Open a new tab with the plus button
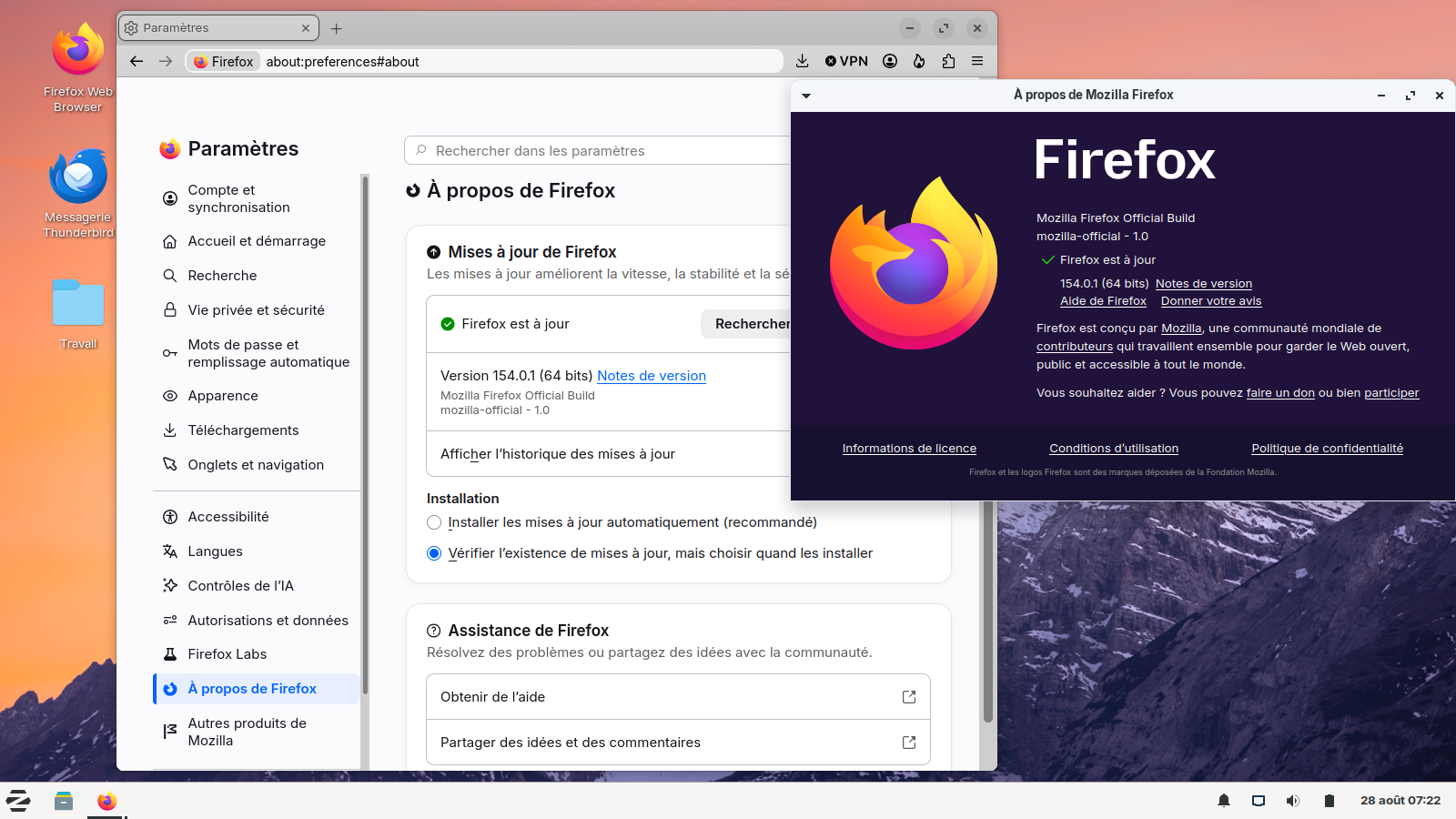Viewport: 1456px width, 819px height. point(337,28)
